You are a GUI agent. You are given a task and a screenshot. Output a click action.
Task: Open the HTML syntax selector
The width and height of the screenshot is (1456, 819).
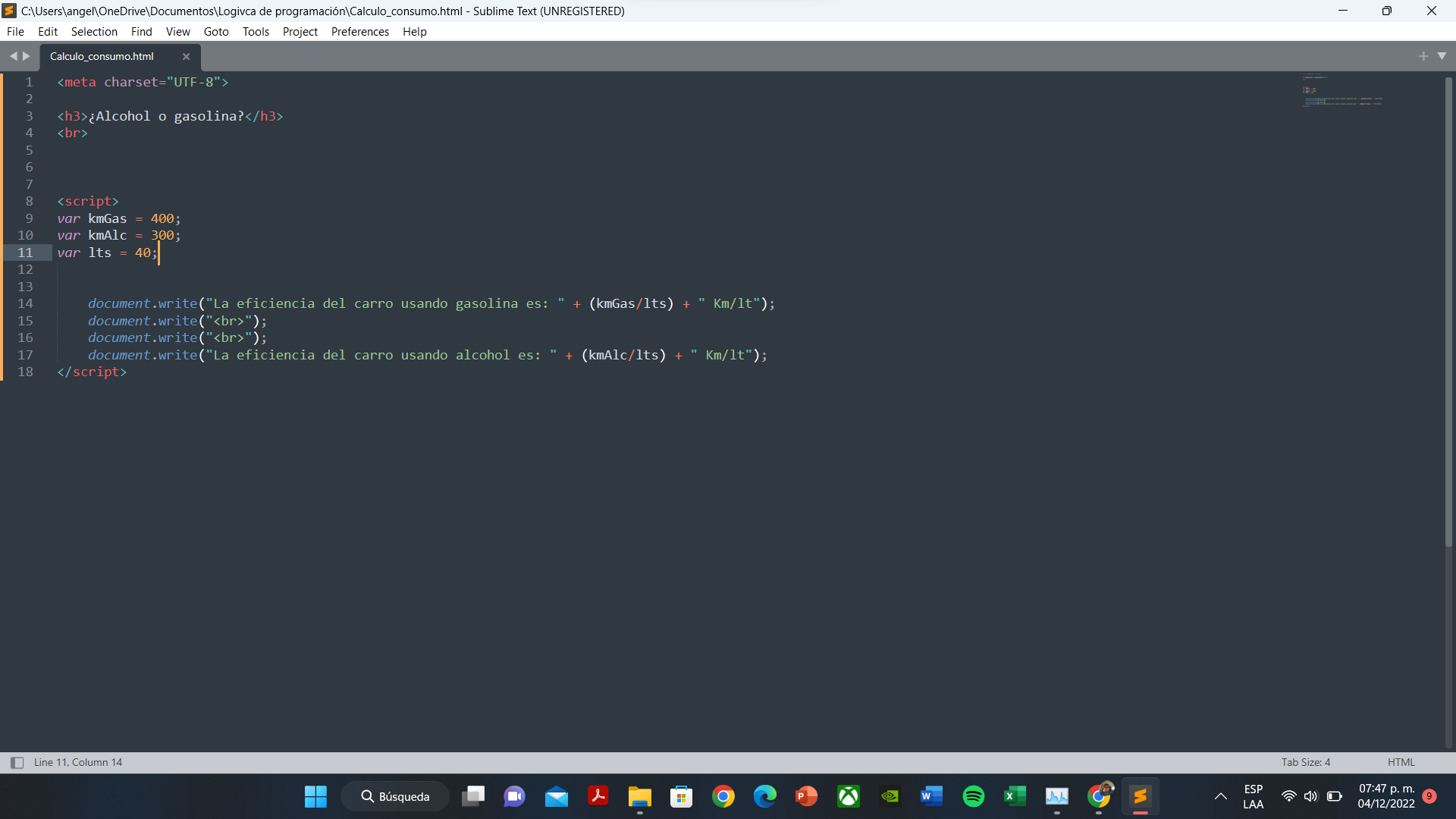(x=1401, y=762)
